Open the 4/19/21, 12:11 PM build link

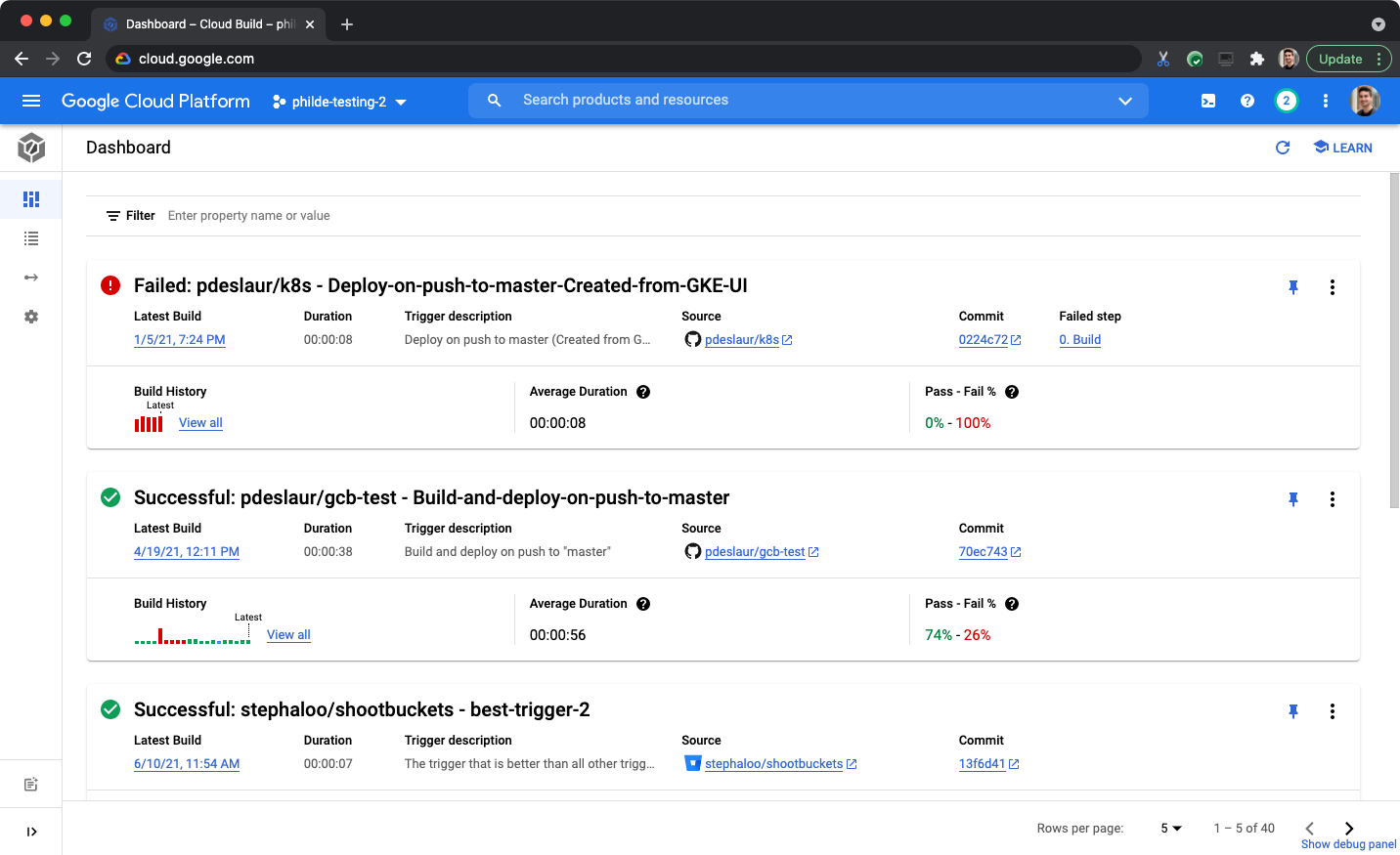(187, 552)
